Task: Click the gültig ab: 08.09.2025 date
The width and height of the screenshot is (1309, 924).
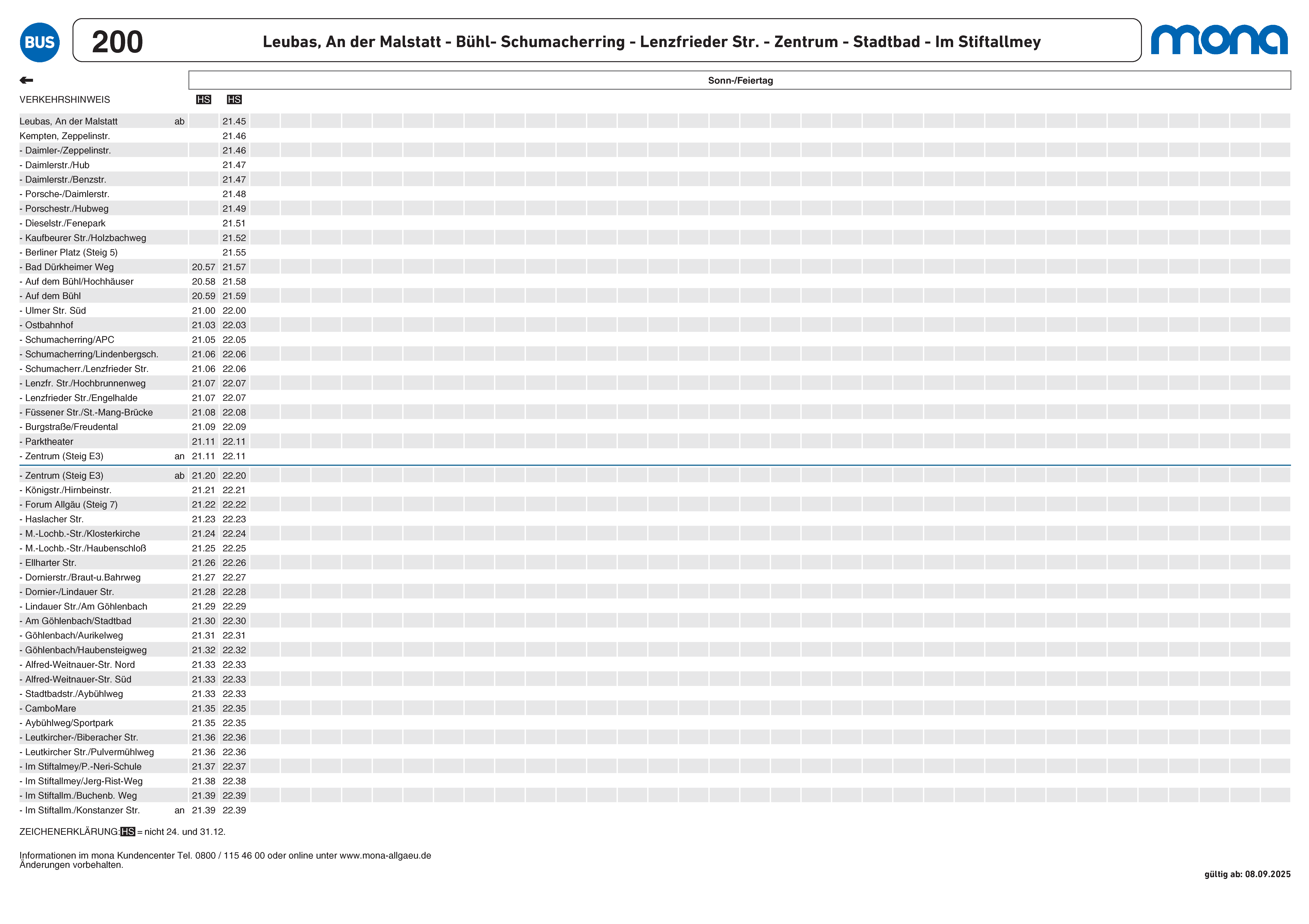Action: click(1247, 874)
